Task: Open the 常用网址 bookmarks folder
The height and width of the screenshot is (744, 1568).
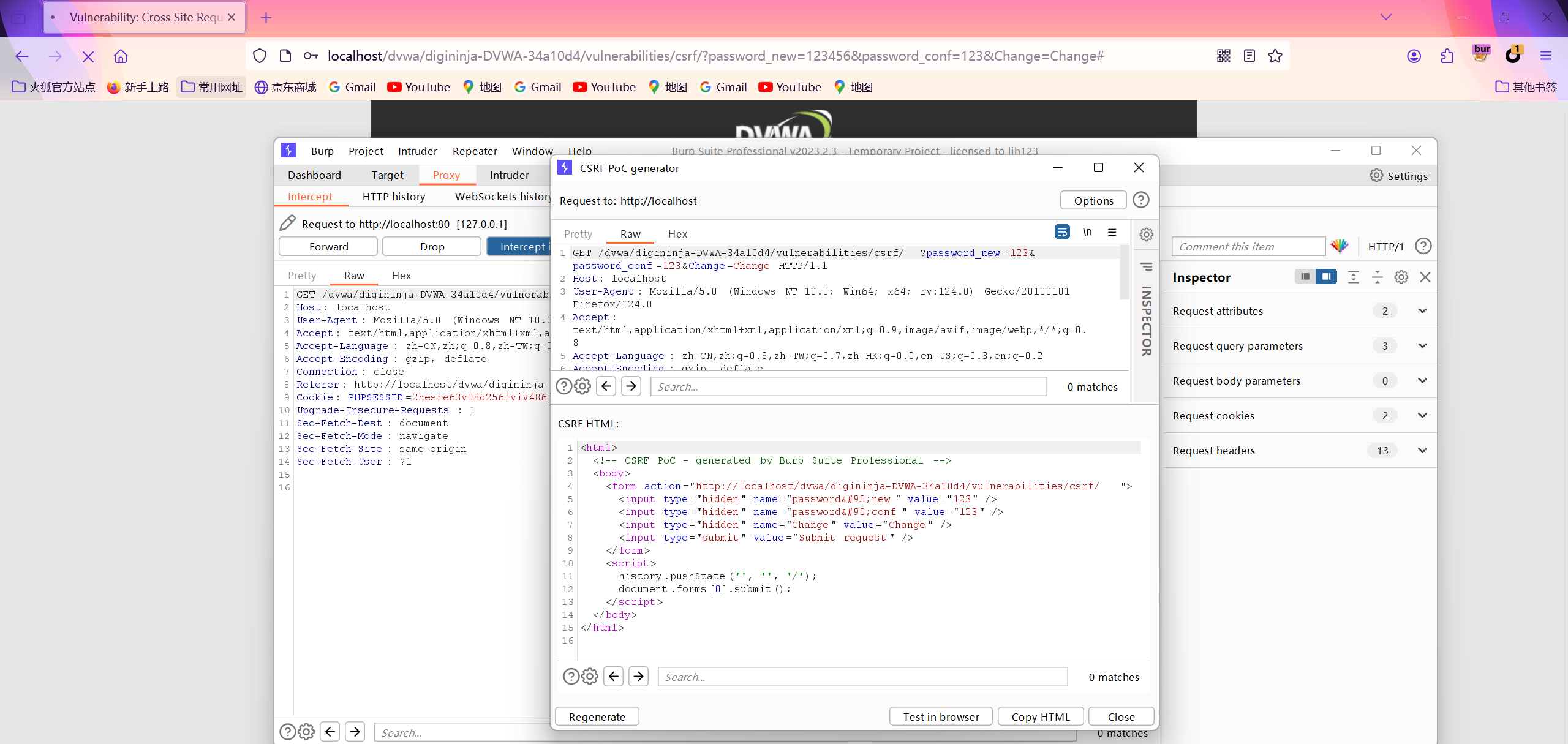Action: point(212,87)
